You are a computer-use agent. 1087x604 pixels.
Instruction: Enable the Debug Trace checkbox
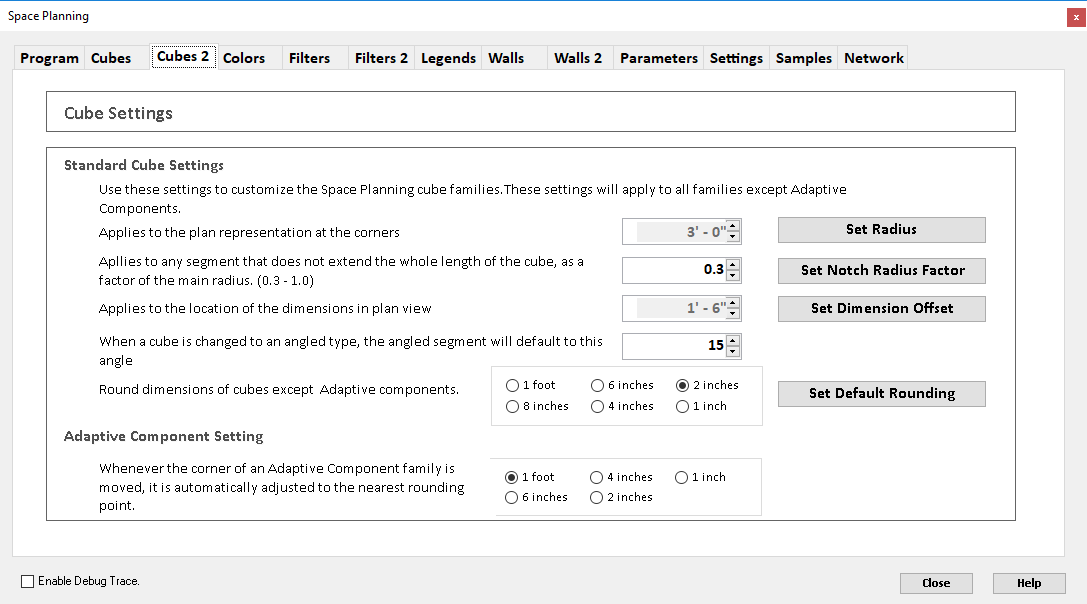(28, 581)
